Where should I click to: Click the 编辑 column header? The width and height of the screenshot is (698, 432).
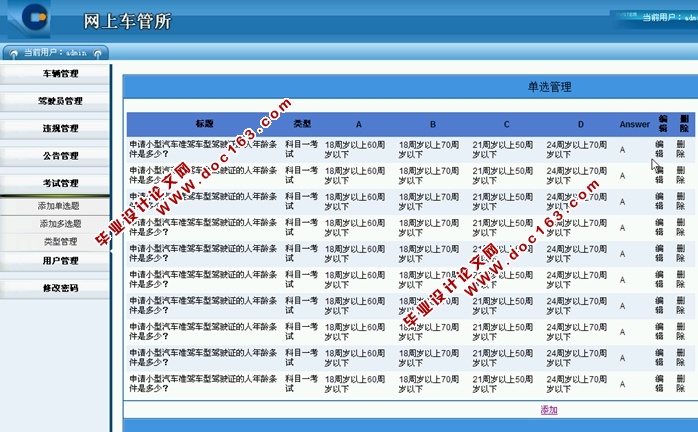[663, 124]
